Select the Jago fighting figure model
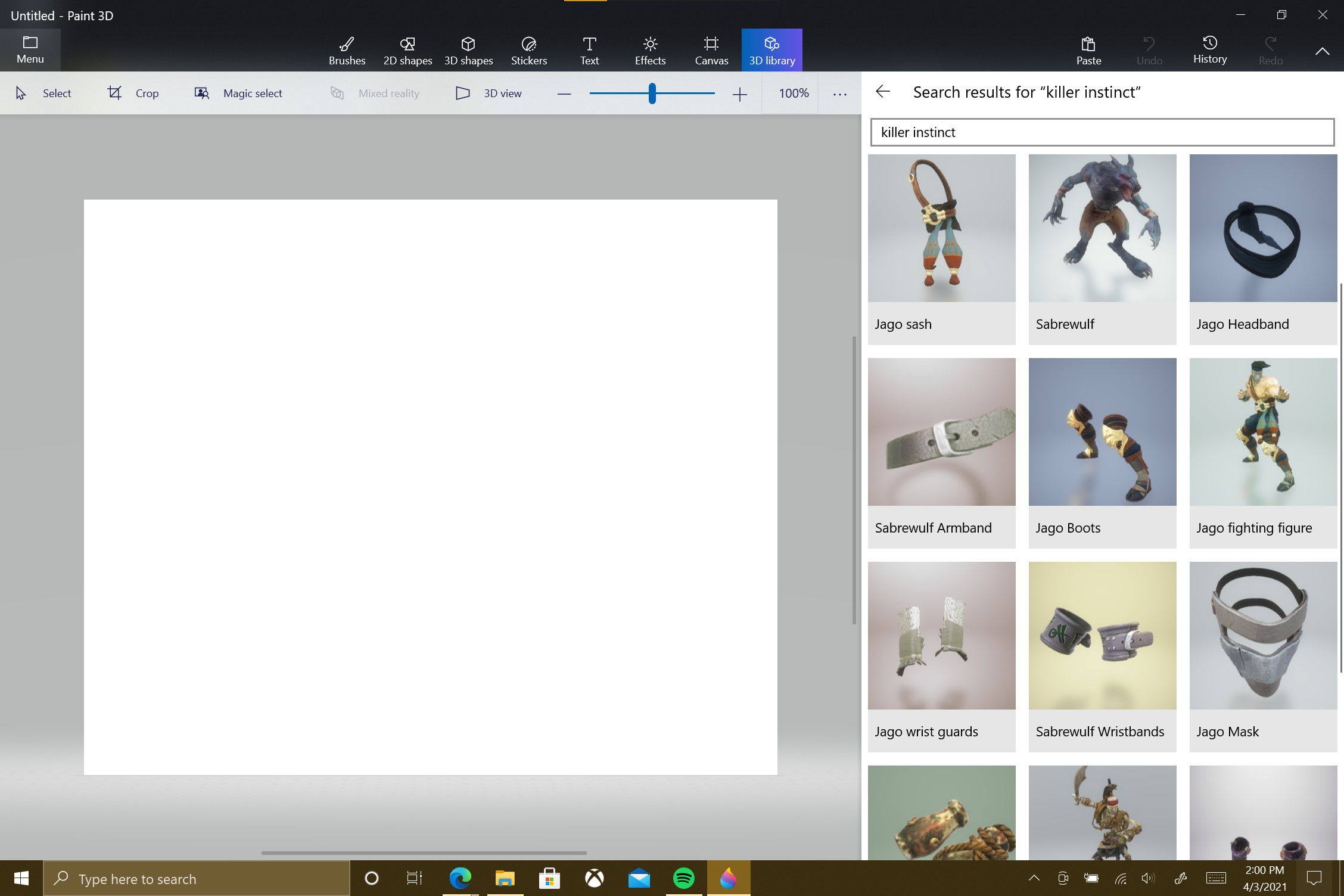1344x896 pixels. click(x=1263, y=453)
